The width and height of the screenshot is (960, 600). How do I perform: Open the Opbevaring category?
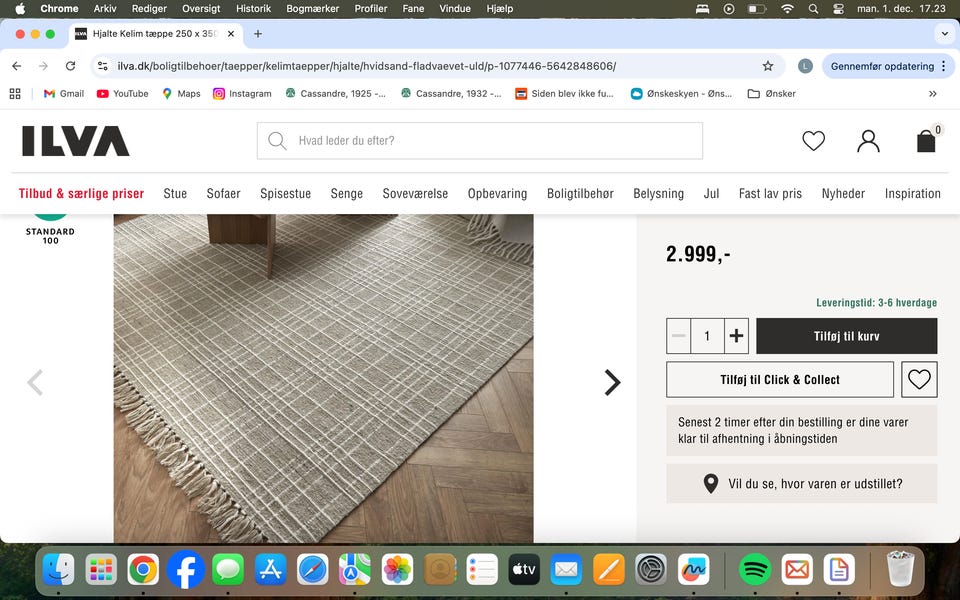pyautogui.click(x=497, y=193)
